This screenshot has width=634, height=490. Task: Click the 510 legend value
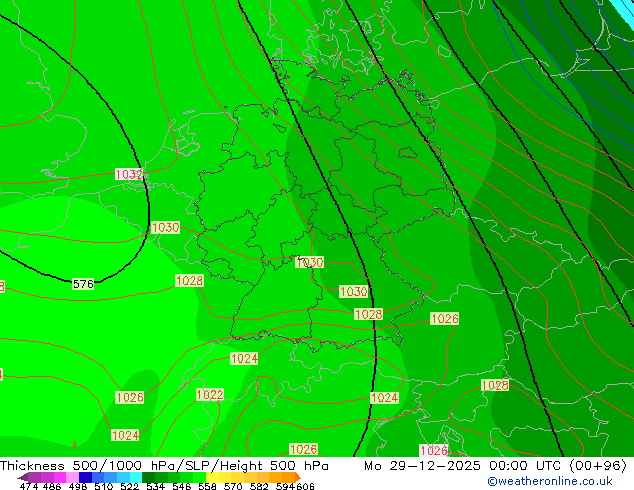click(x=104, y=486)
